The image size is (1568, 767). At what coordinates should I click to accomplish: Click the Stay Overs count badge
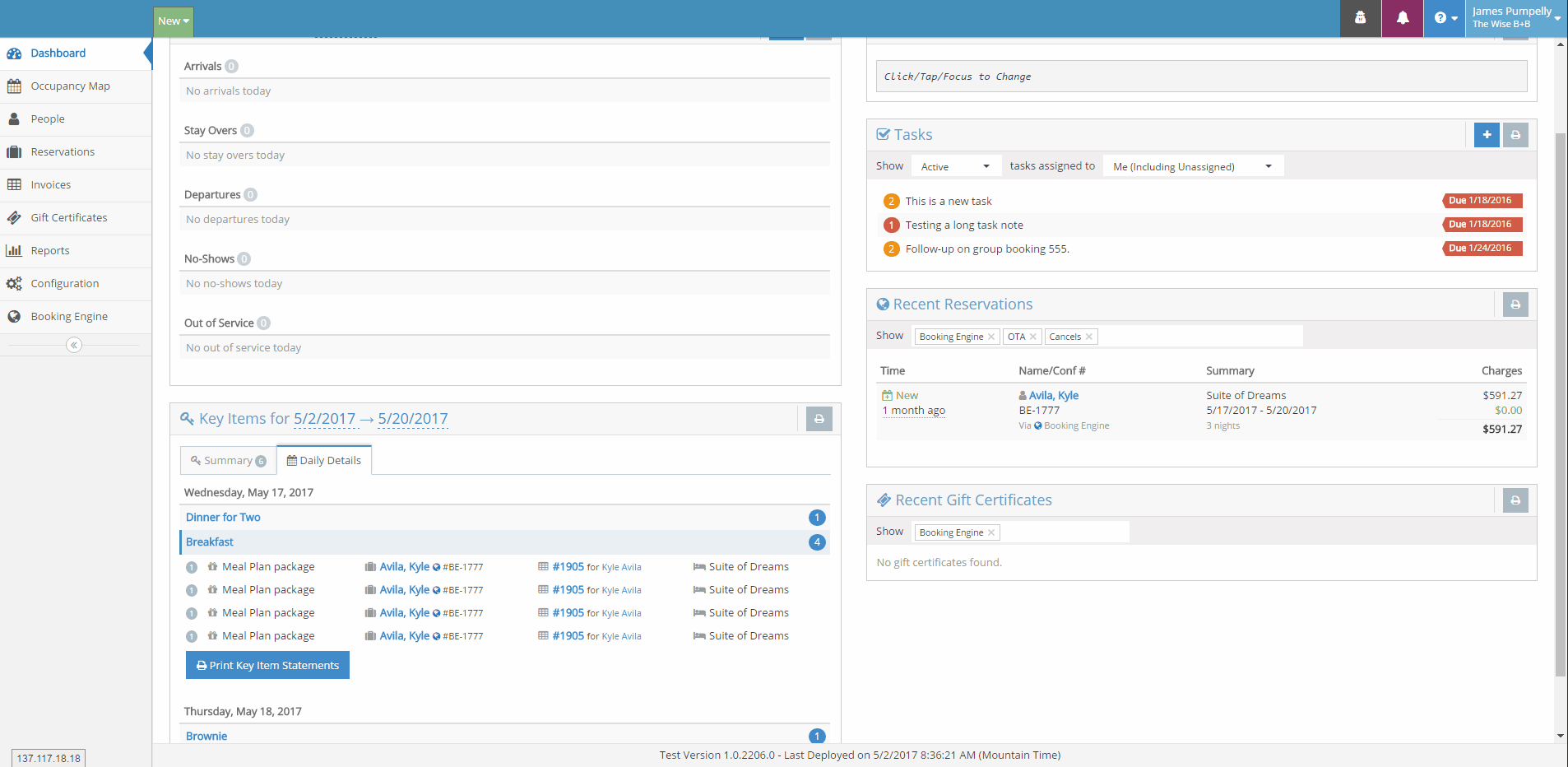coord(248,131)
